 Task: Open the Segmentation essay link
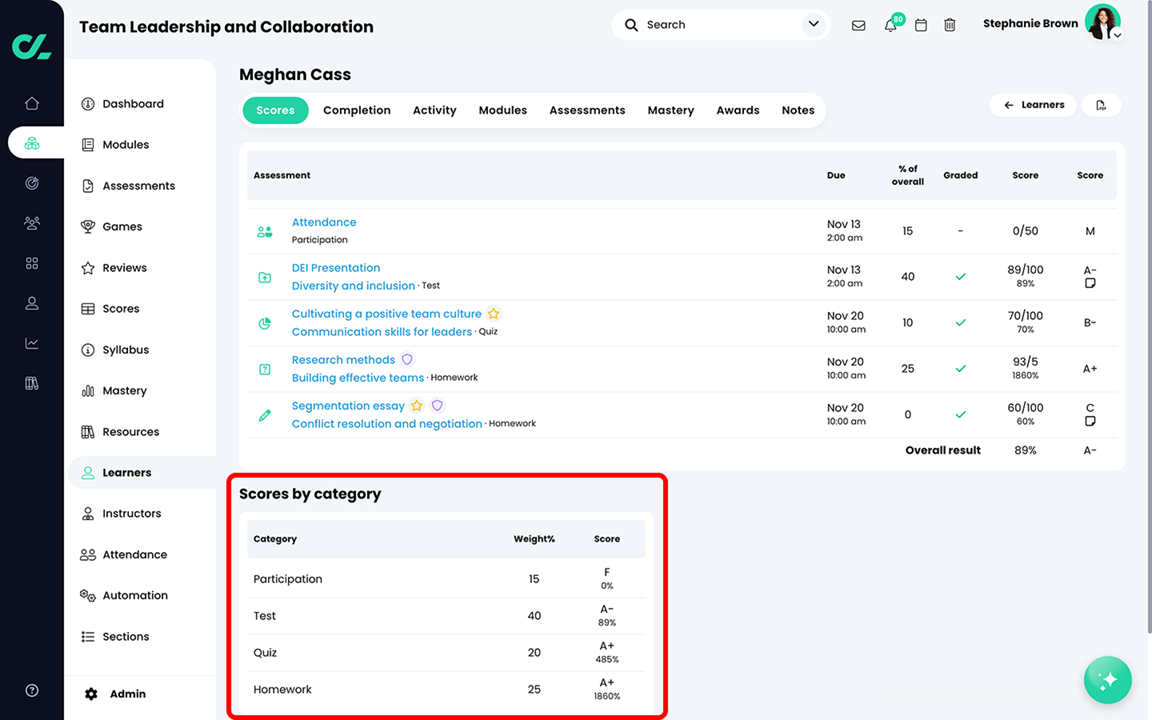click(x=348, y=406)
